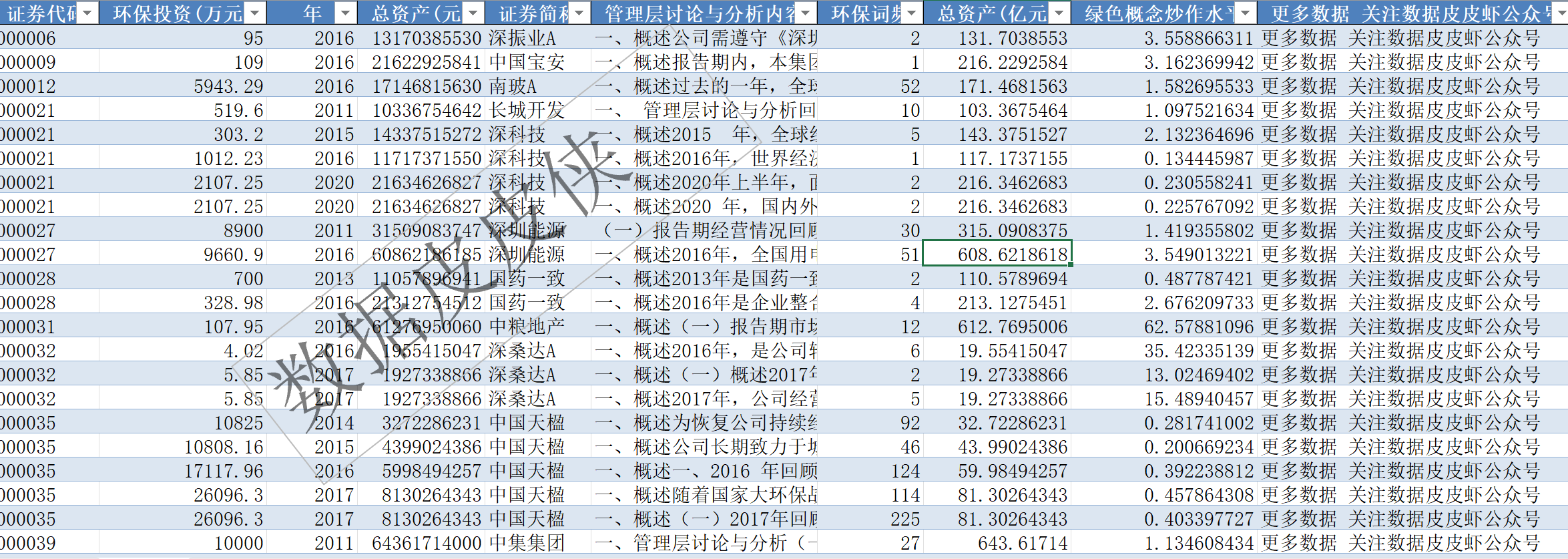Open the 总资产(元) column filter arrow

[473, 13]
